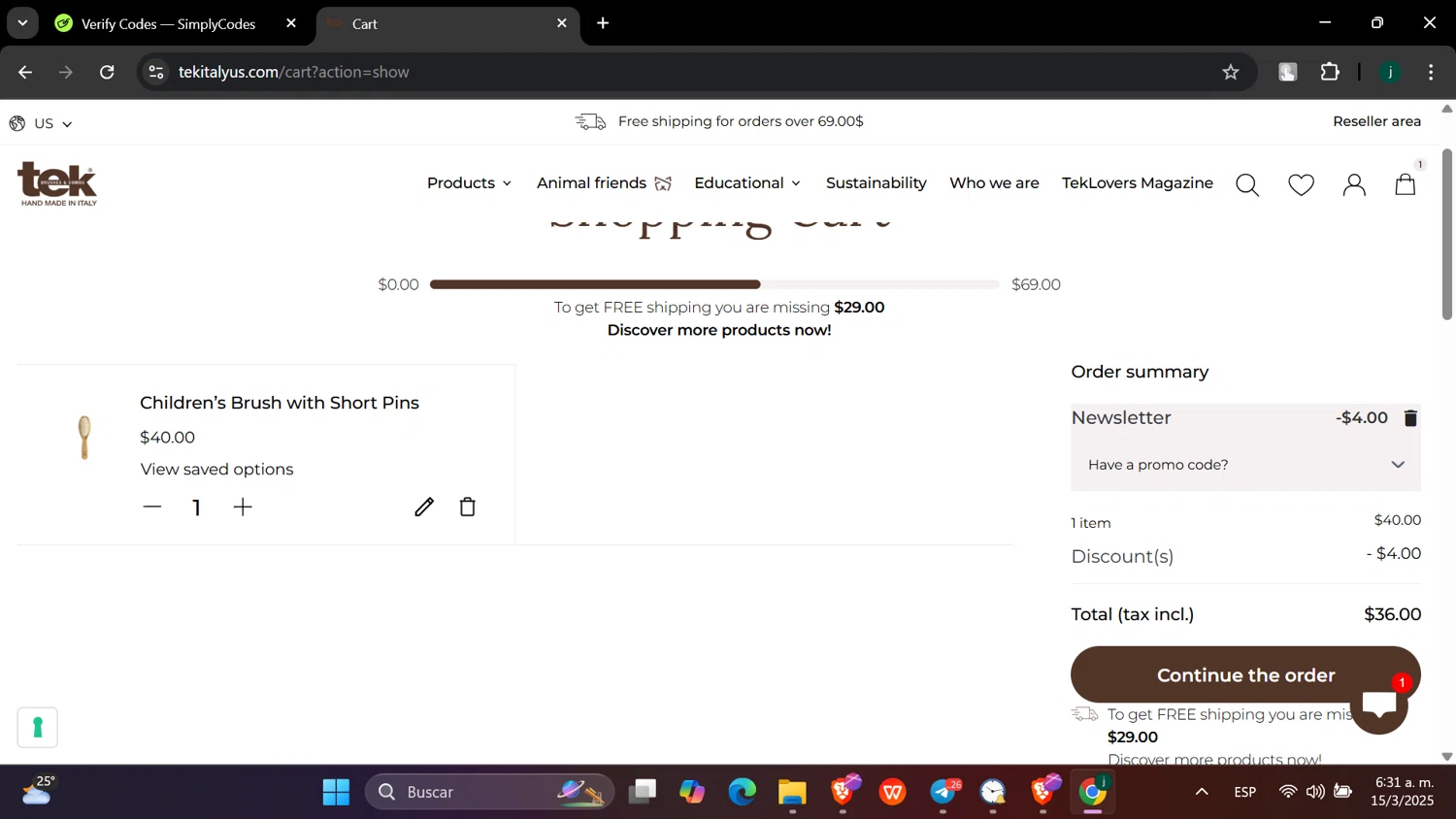Click the free shipping progress bar
The height and width of the screenshot is (819, 1456).
(714, 284)
